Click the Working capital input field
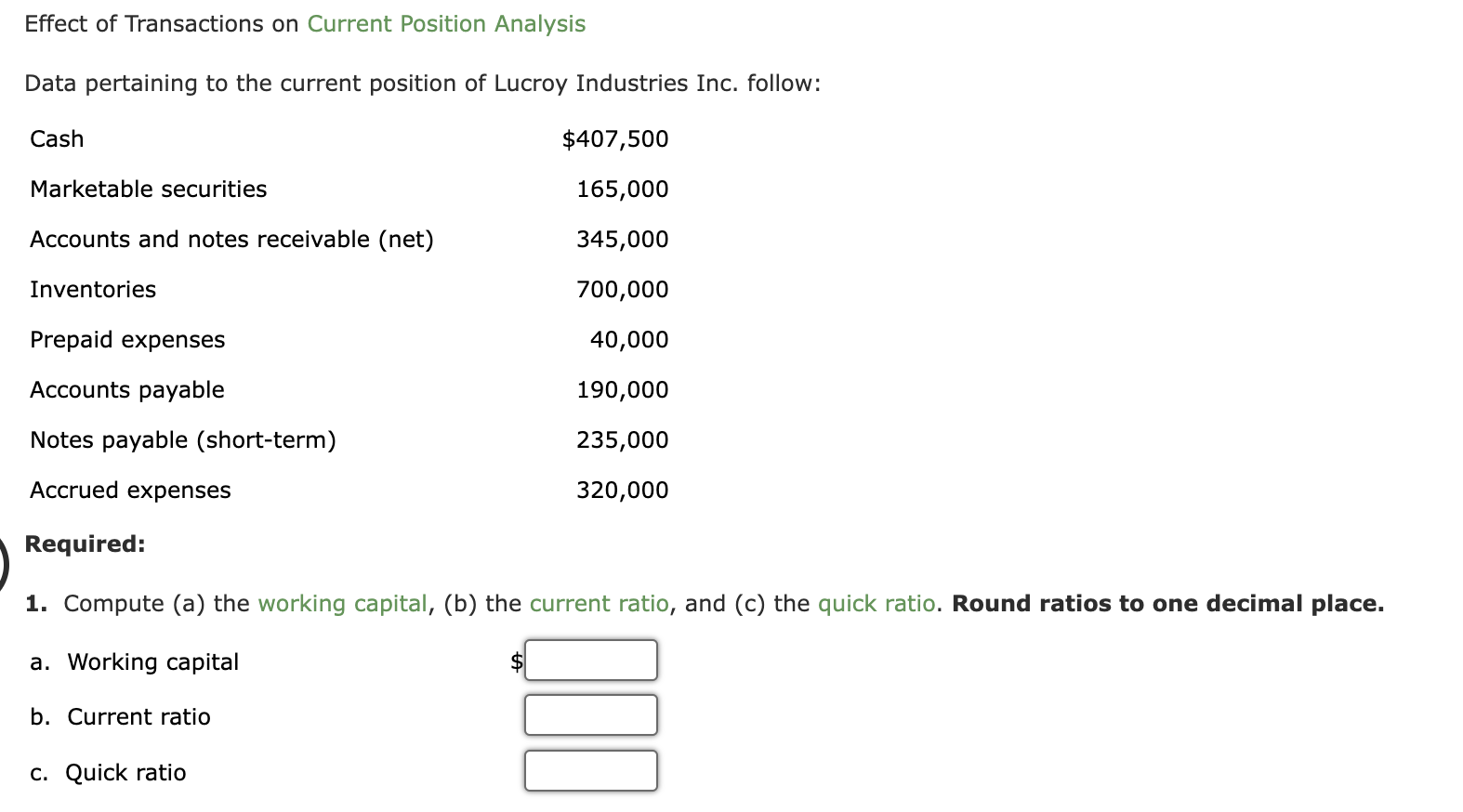Screen dimensions: 1463x812 [590, 660]
